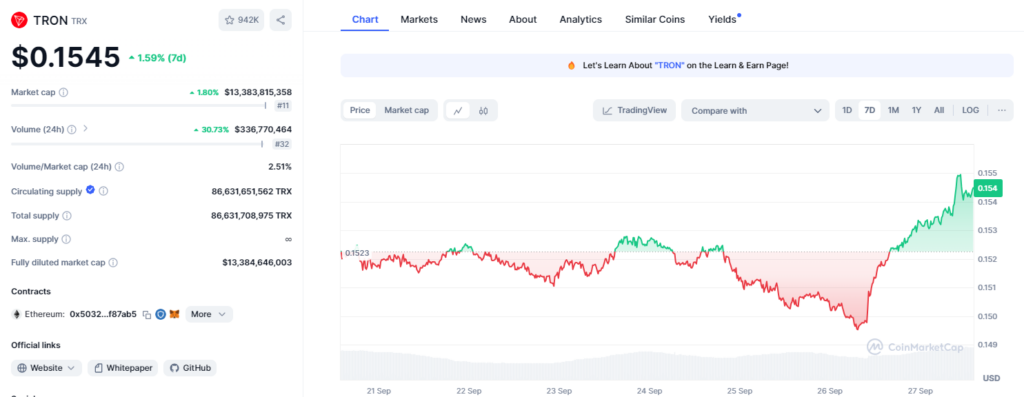Click the 86,631,708,975 TRX total supply
This screenshot has width=1024, height=397.
pyautogui.click(x=251, y=215)
